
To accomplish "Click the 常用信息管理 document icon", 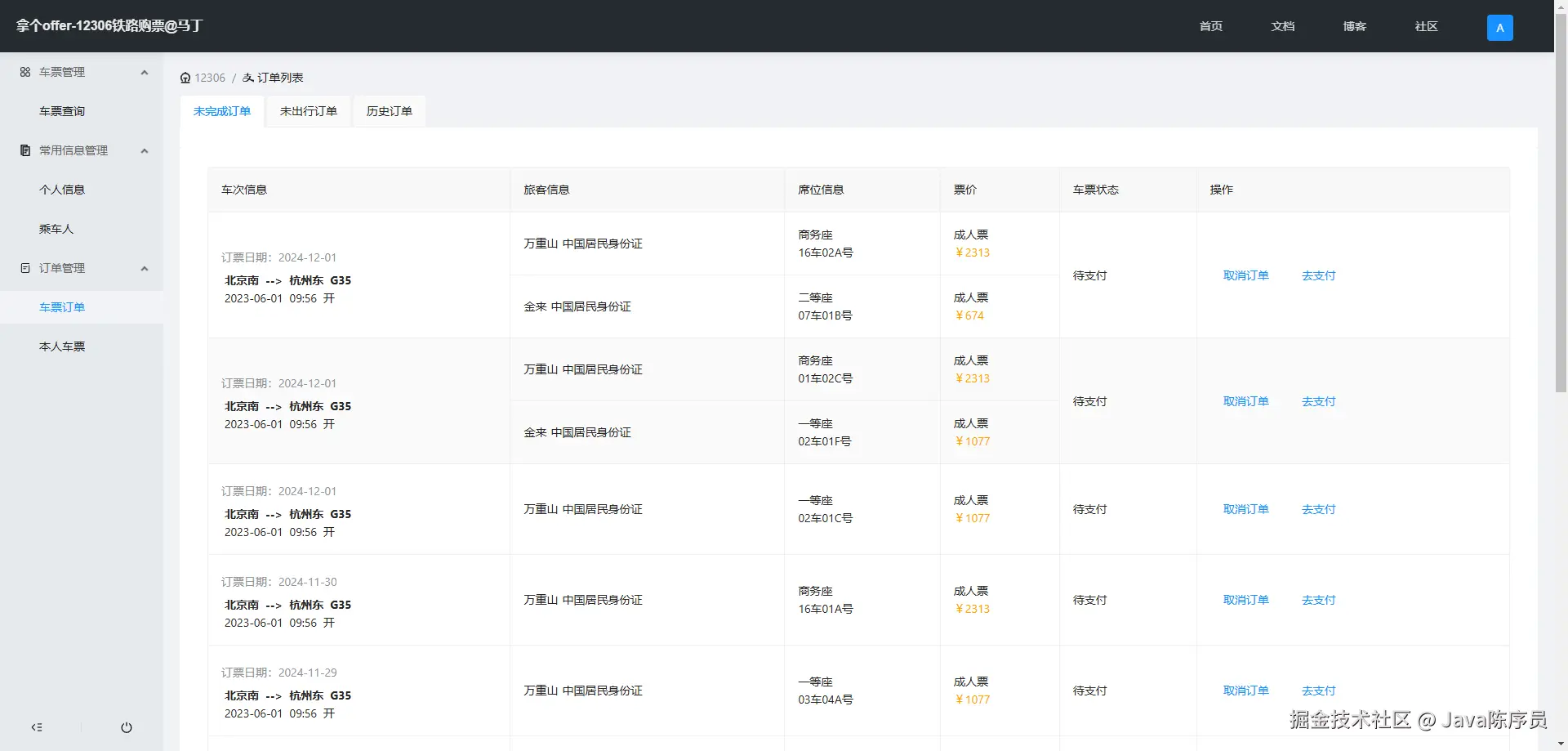I will [x=25, y=150].
